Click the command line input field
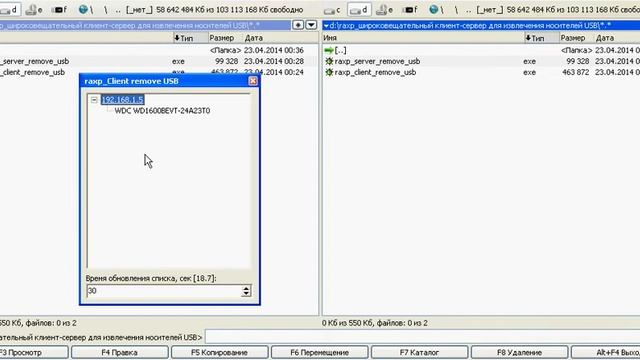The width and height of the screenshot is (640, 360). pos(422,337)
